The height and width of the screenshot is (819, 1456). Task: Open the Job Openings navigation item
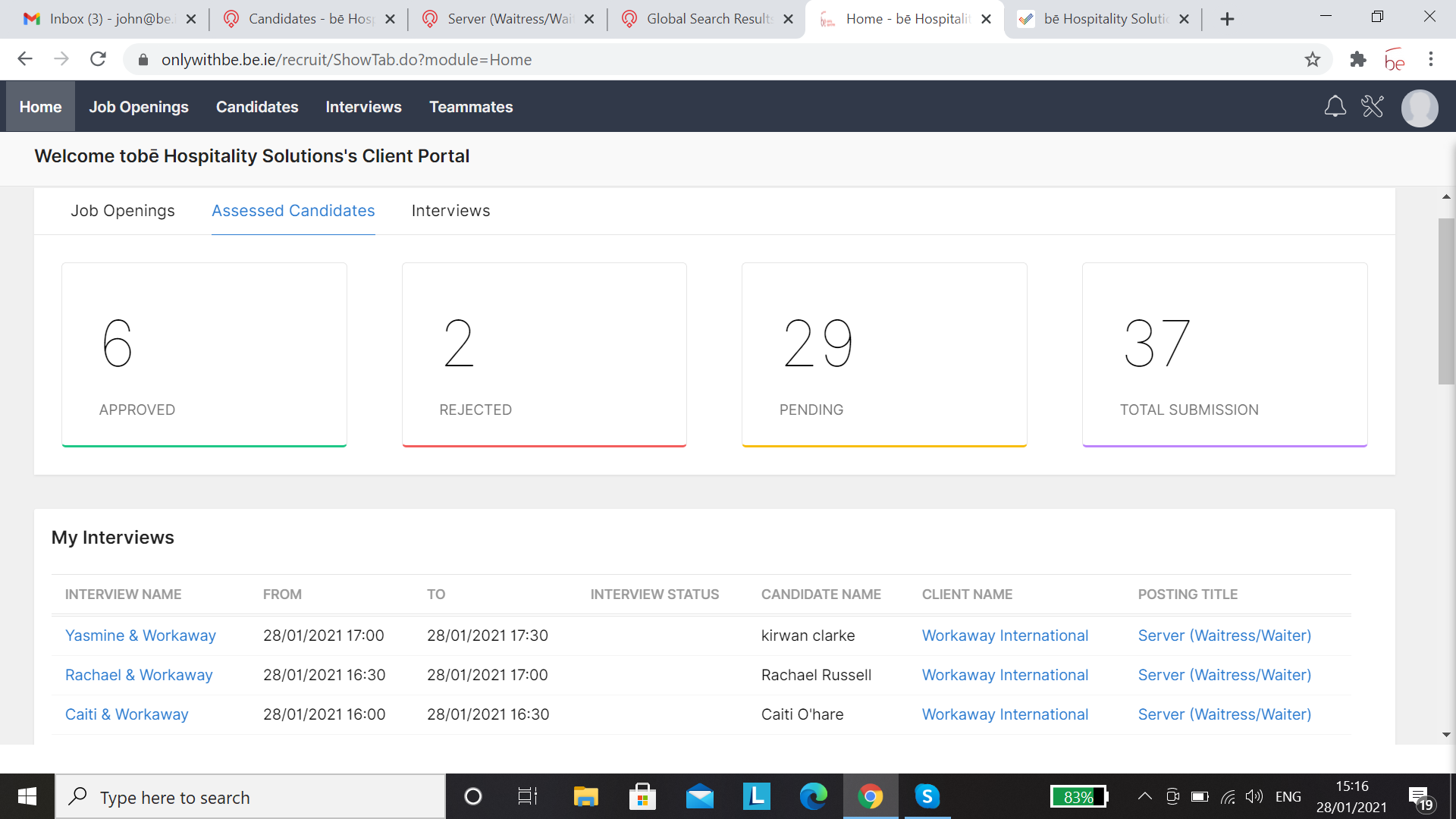[139, 107]
